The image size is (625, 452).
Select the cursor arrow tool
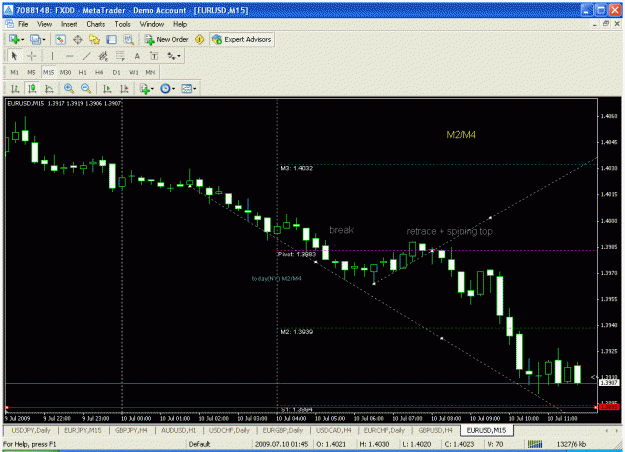click(x=14, y=56)
